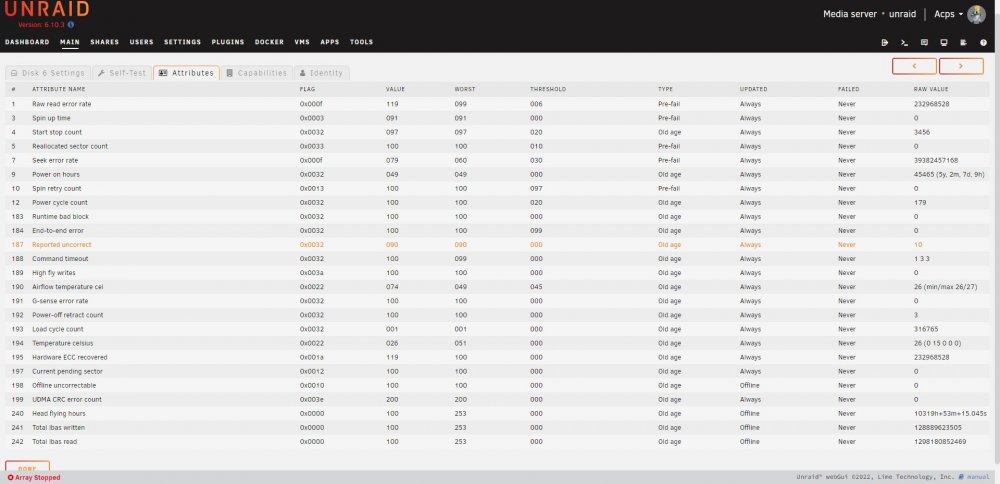The width and height of the screenshot is (1000, 484).
Task: Click raw value 26 (min/max 26/27)
Action: click(945, 286)
